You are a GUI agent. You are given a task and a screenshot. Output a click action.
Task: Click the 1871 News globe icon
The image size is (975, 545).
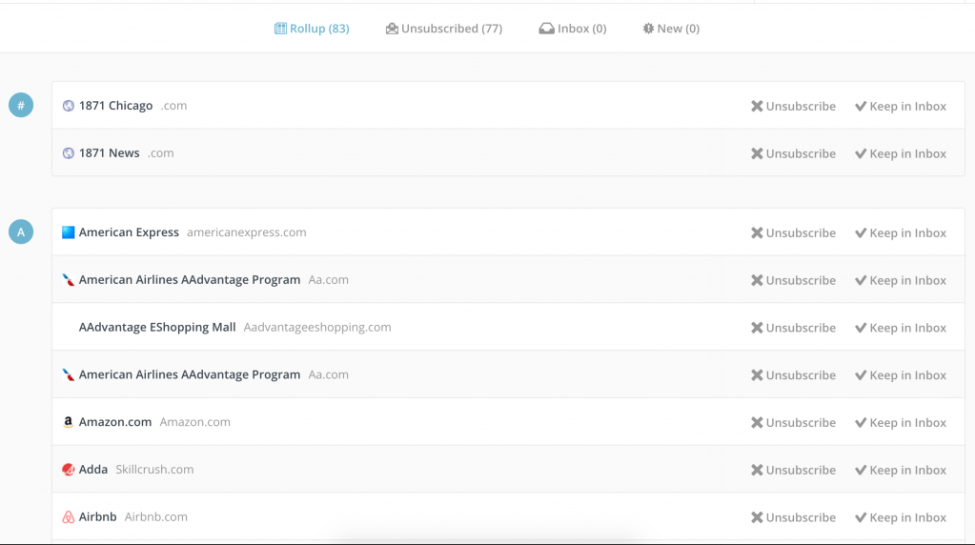click(68, 153)
